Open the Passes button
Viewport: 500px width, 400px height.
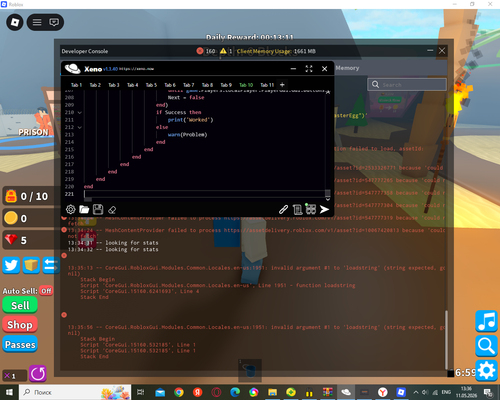20,344
